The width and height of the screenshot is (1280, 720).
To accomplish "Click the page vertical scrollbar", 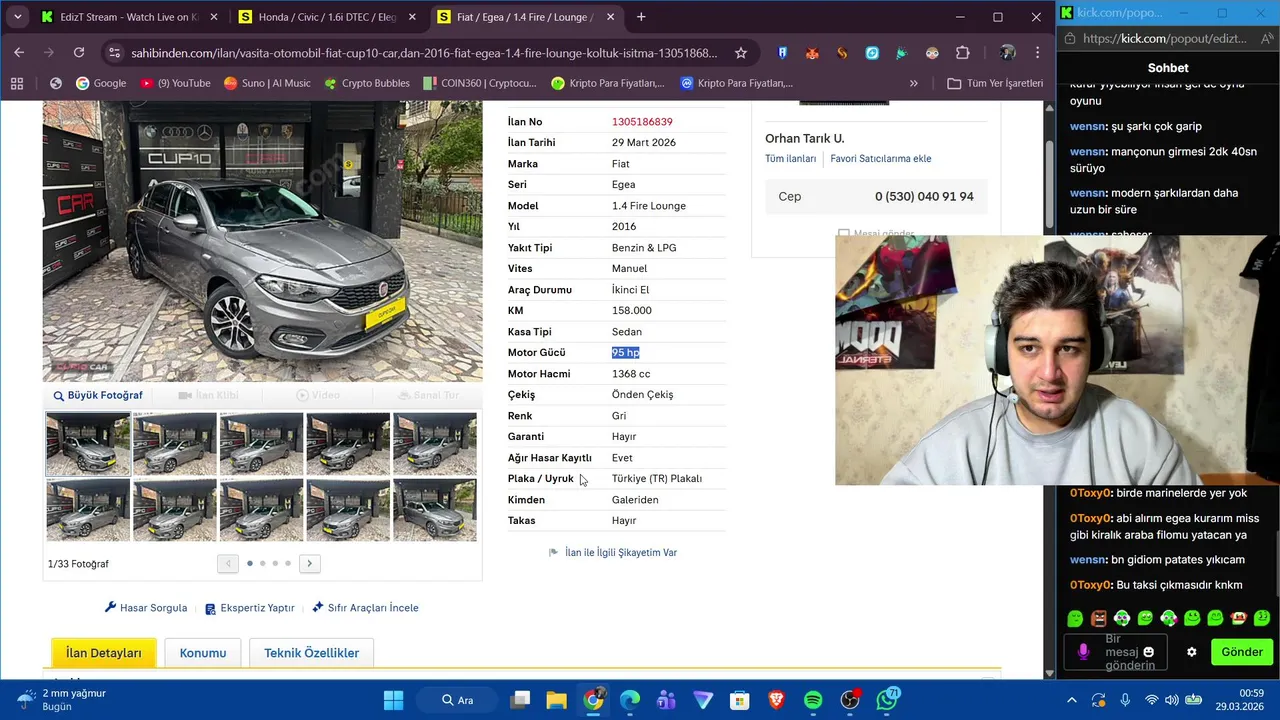I will (1049, 185).
